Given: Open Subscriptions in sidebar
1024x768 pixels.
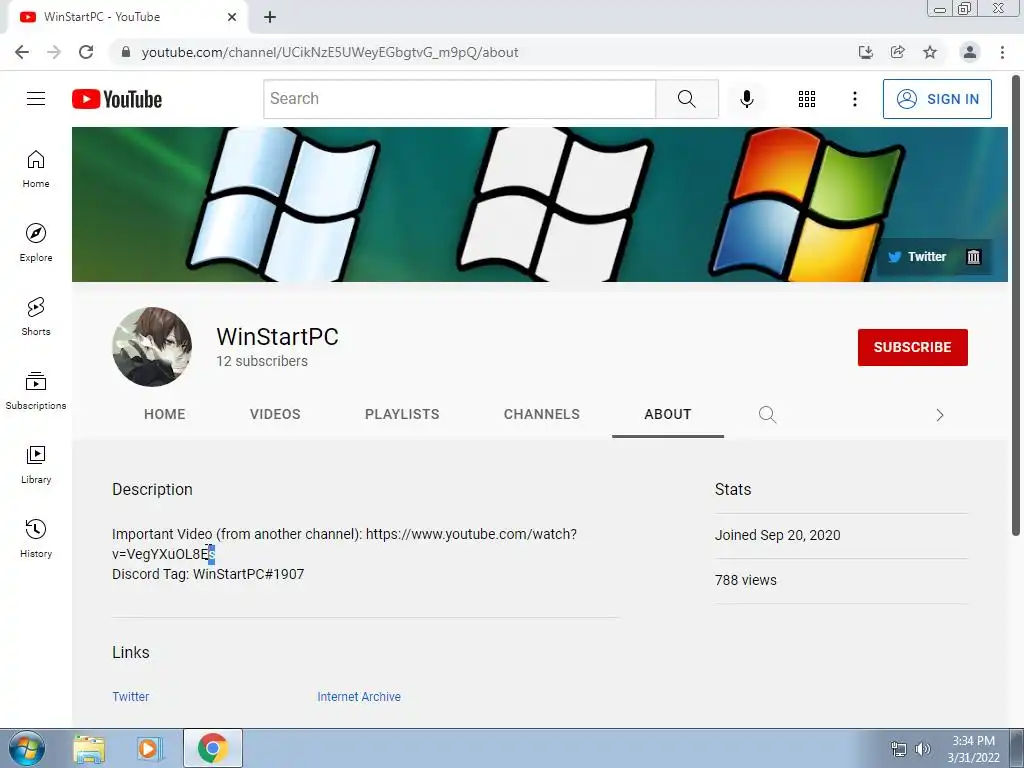Looking at the screenshot, I should point(36,390).
